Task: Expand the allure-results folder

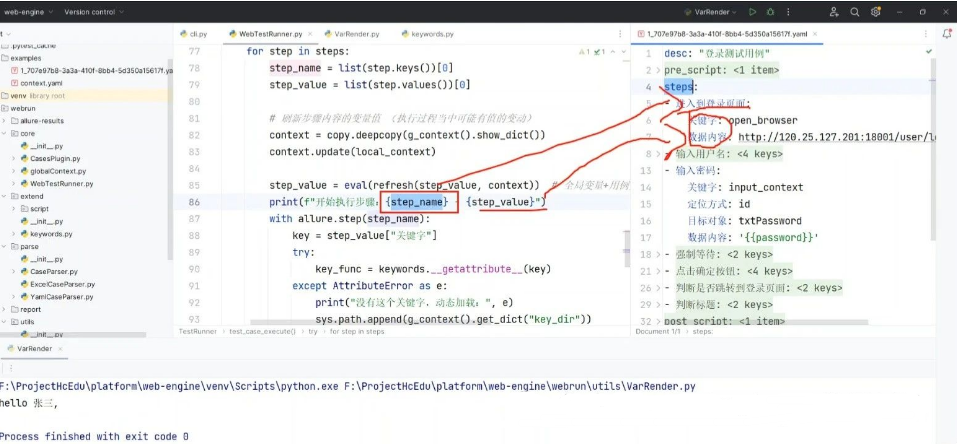Action: (x=4, y=121)
